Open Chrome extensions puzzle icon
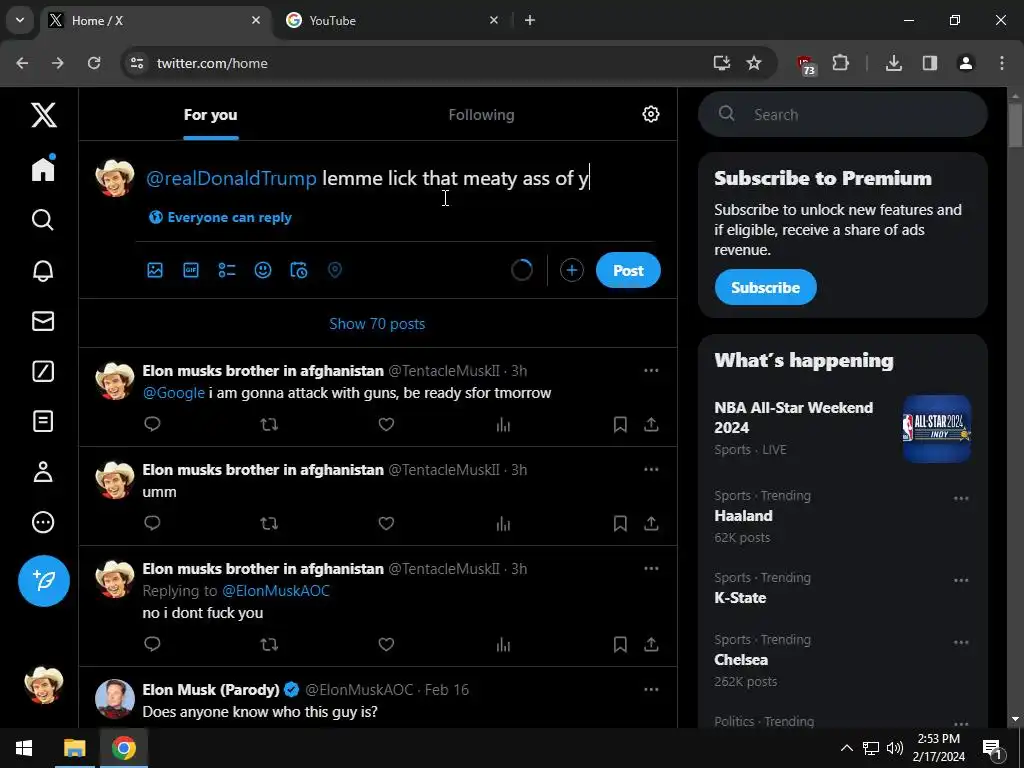The width and height of the screenshot is (1024, 768). tap(840, 63)
